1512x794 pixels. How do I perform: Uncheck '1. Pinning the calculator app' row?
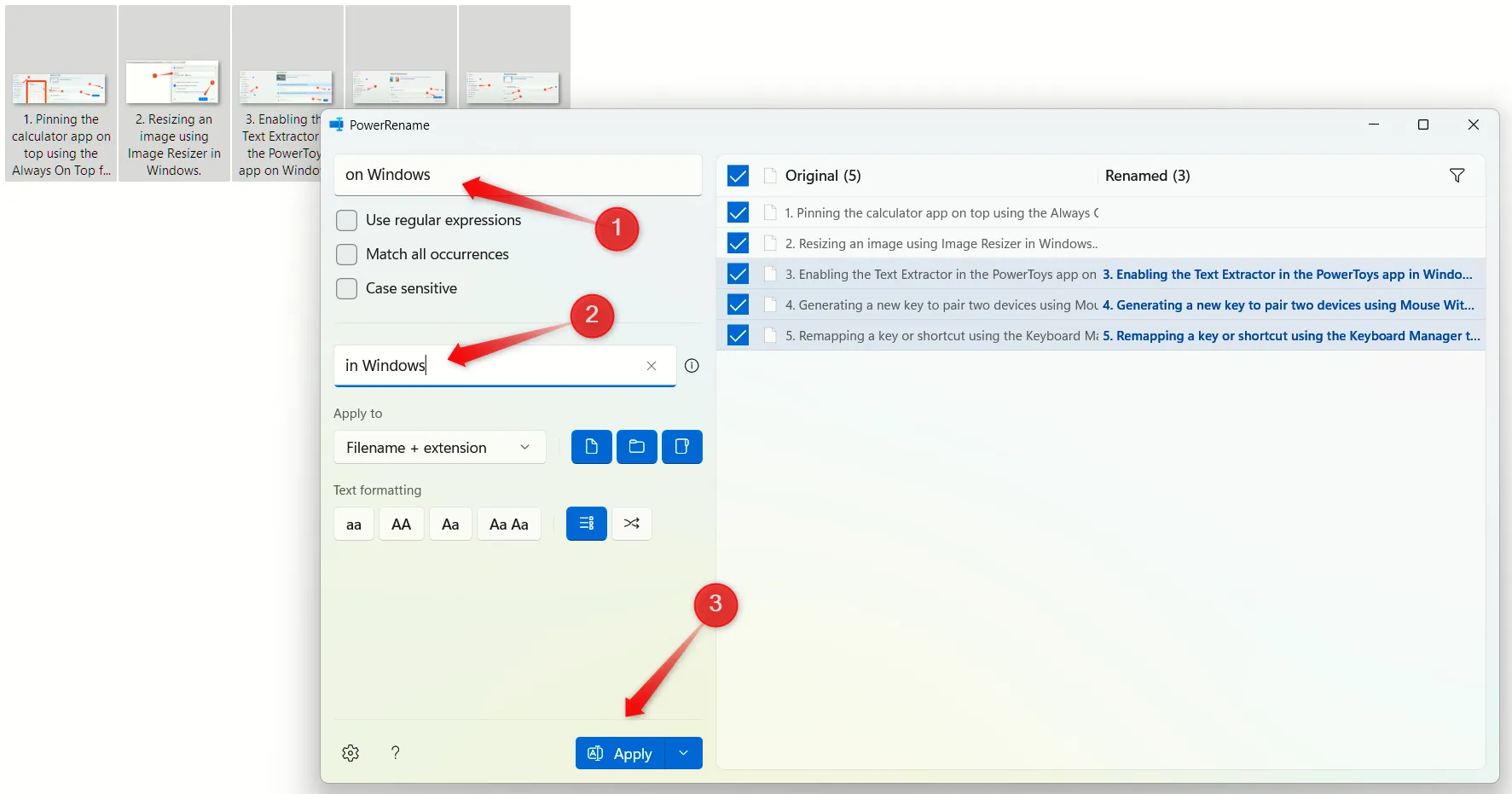tap(738, 213)
